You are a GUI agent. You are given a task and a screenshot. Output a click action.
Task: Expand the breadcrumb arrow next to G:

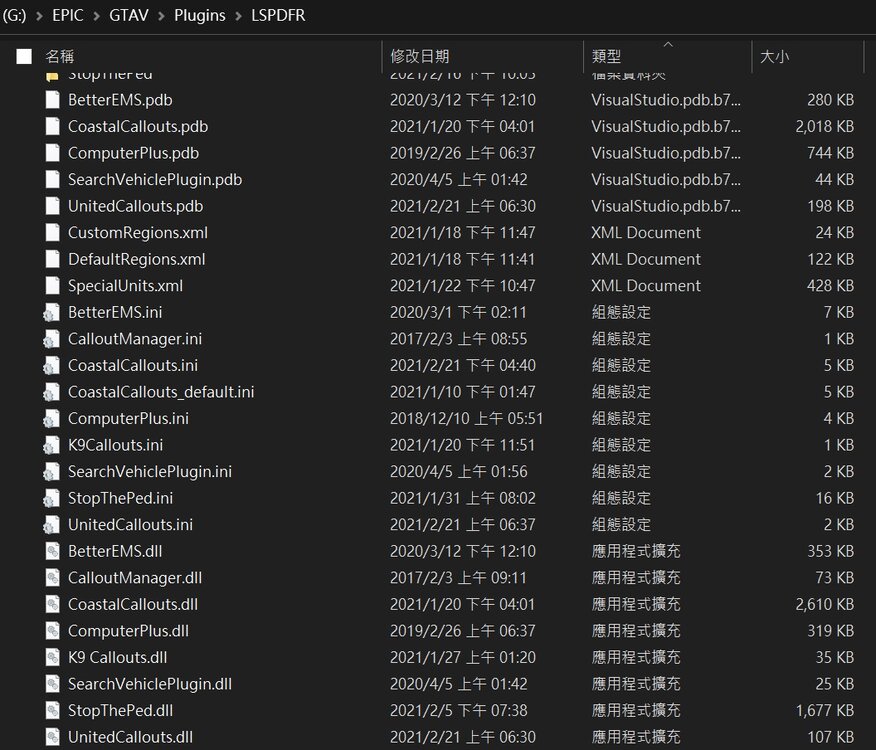click(x=41, y=16)
